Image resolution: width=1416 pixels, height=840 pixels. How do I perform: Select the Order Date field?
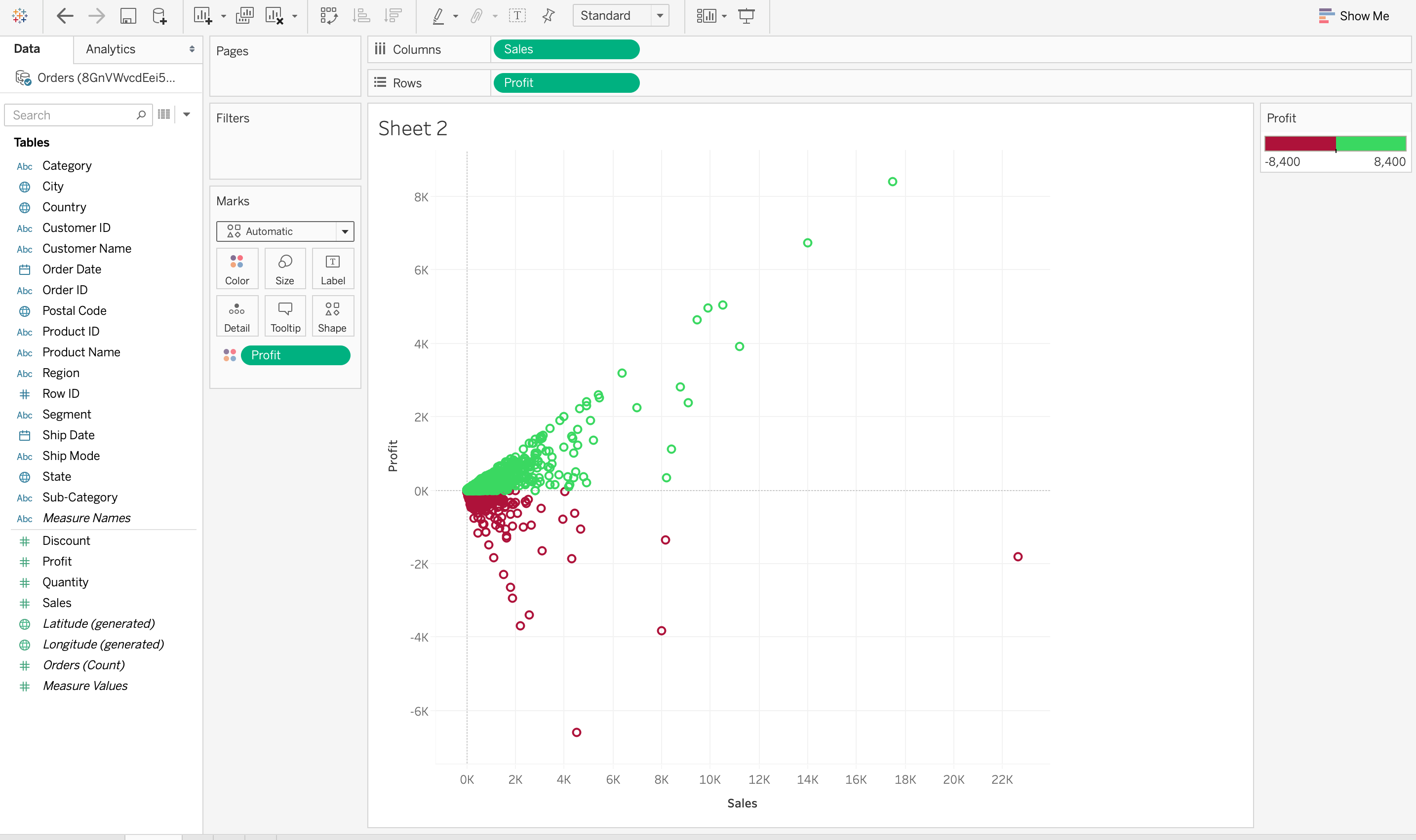[72, 269]
